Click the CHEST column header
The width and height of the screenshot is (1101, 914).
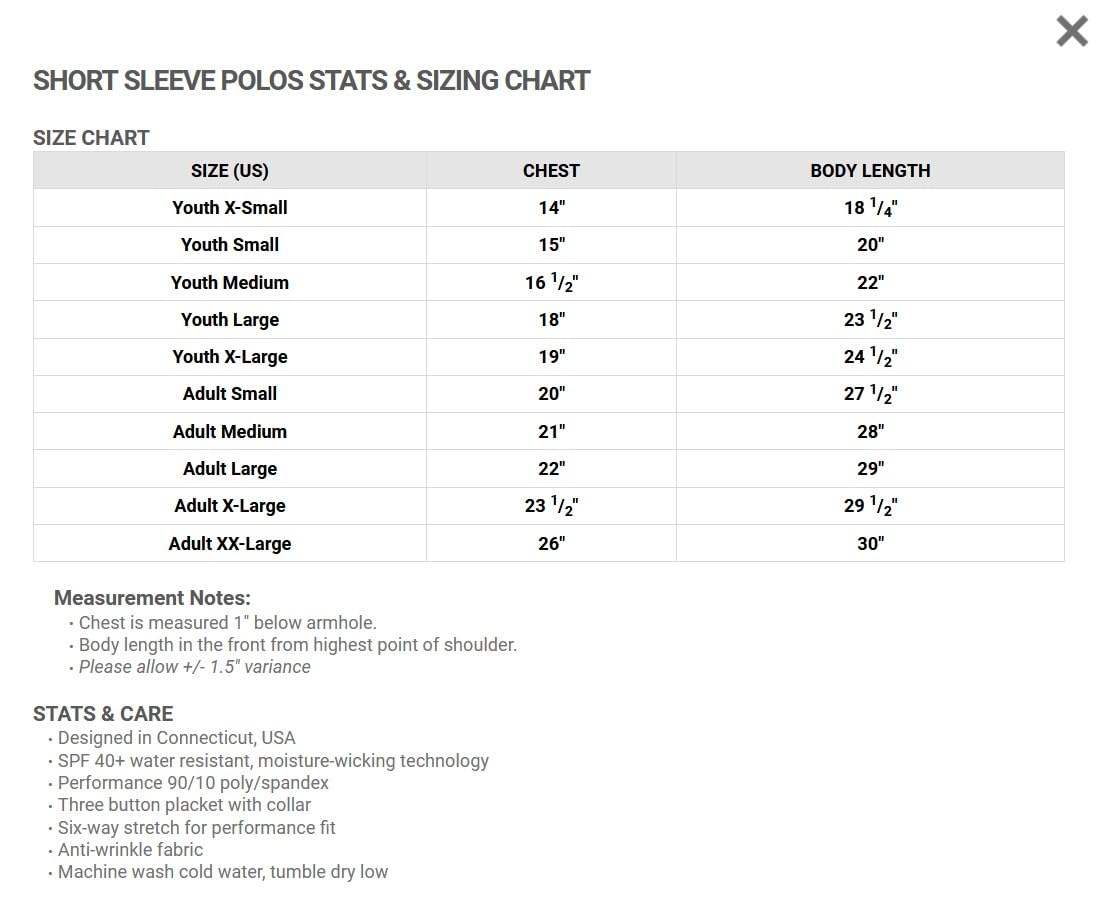tap(551, 171)
